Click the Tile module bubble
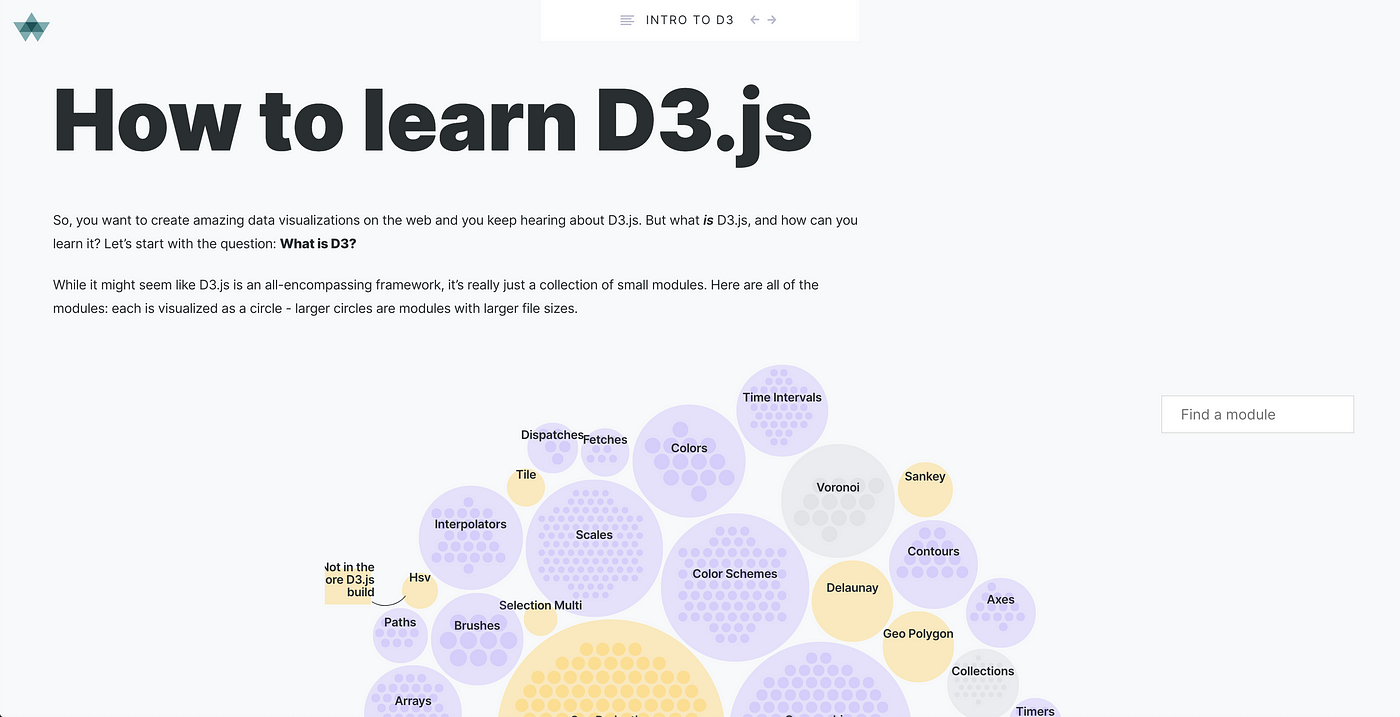The width and height of the screenshot is (1400, 717). 526,487
